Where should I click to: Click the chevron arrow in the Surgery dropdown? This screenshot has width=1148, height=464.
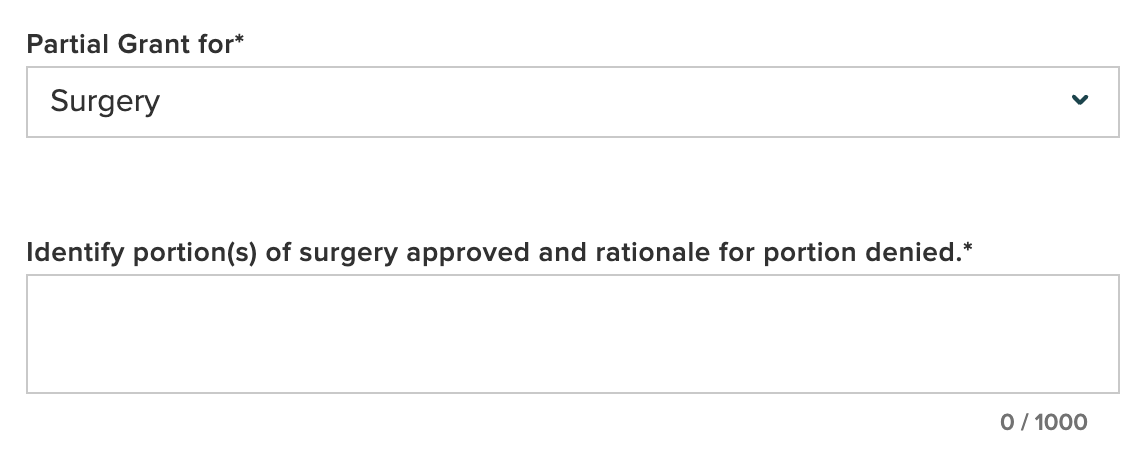click(1079, 100)
